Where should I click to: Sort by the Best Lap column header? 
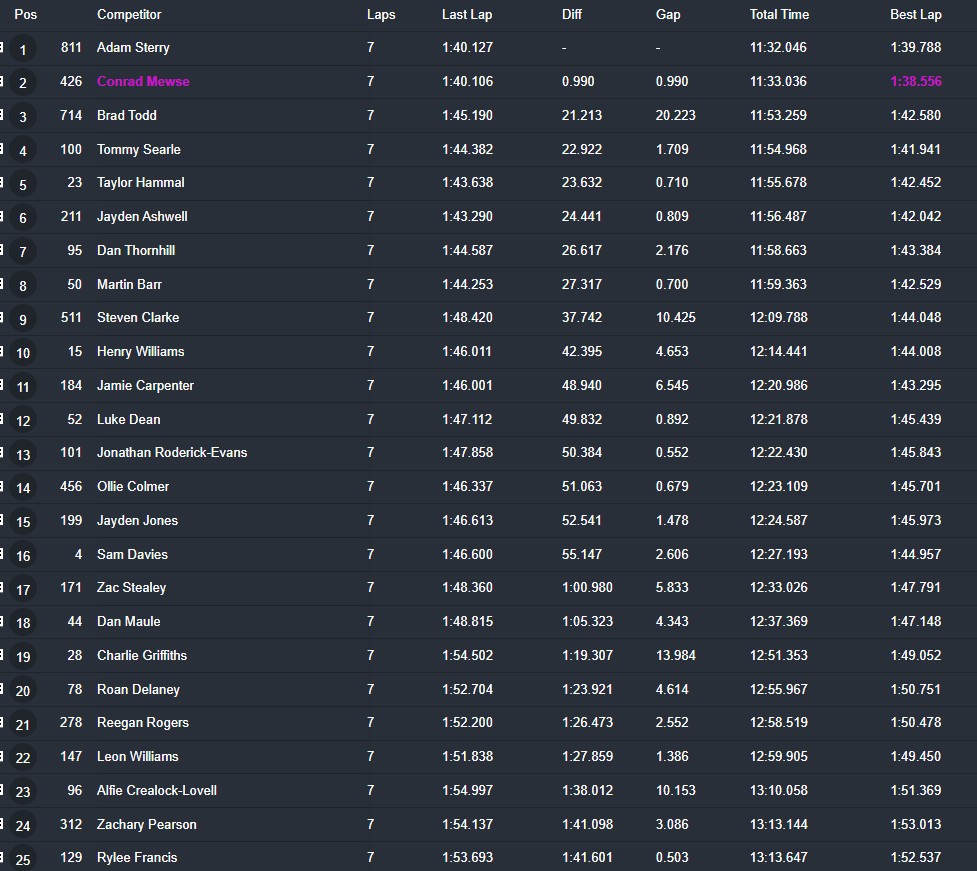[x=915, y=14]
